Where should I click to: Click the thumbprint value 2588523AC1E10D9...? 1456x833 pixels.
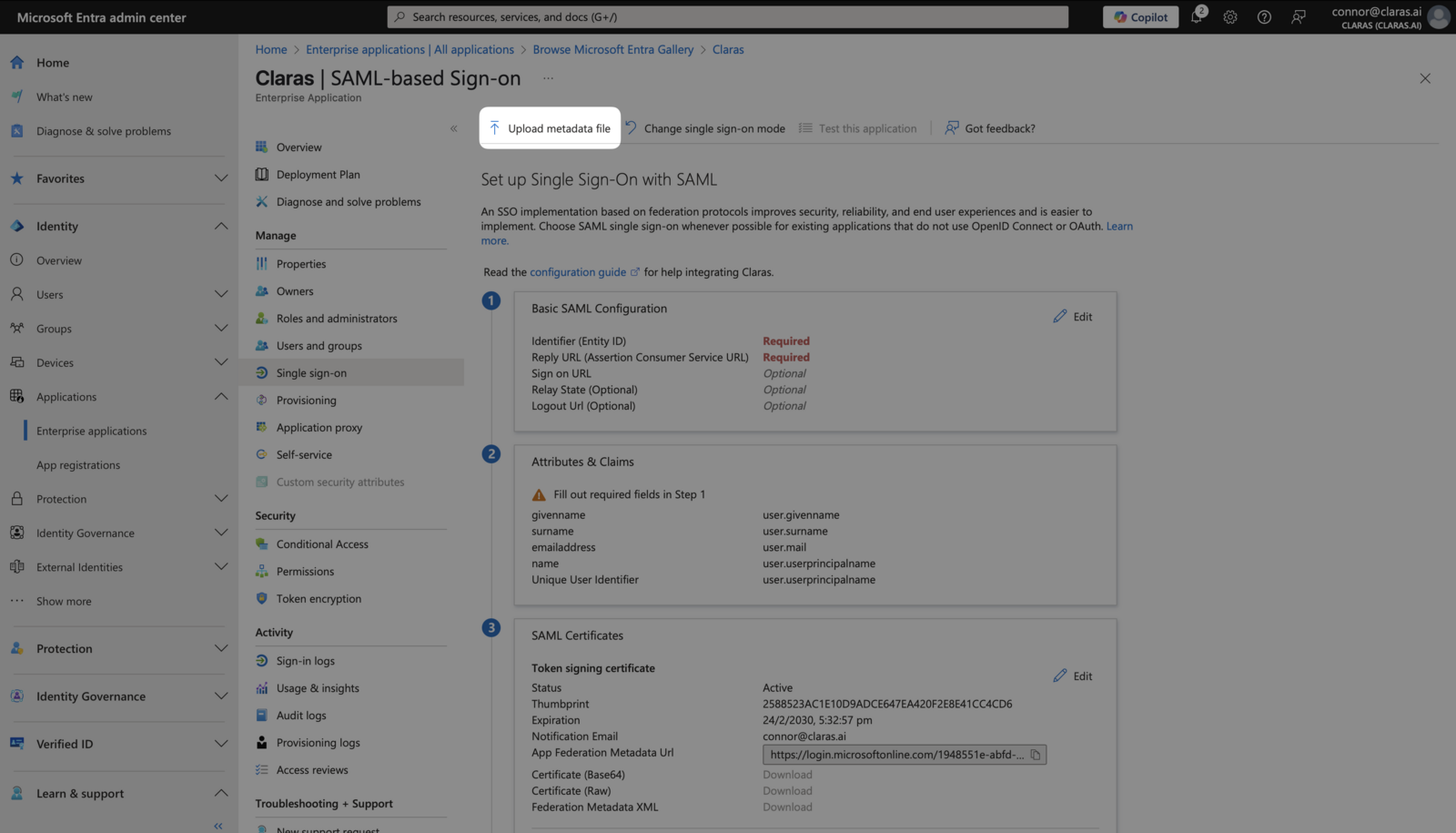887,705
